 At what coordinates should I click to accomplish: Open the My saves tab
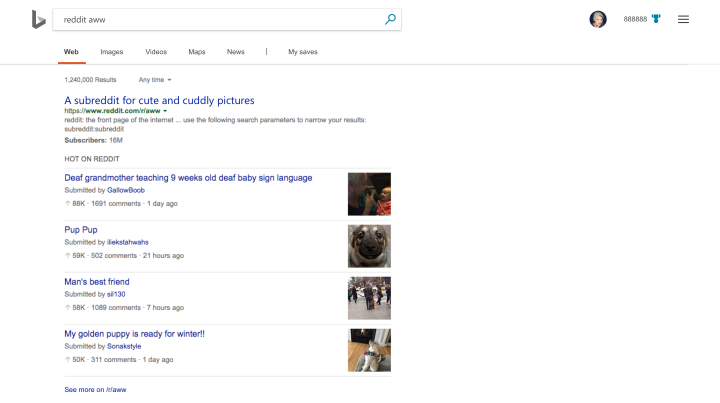click(x=303, y=52)
